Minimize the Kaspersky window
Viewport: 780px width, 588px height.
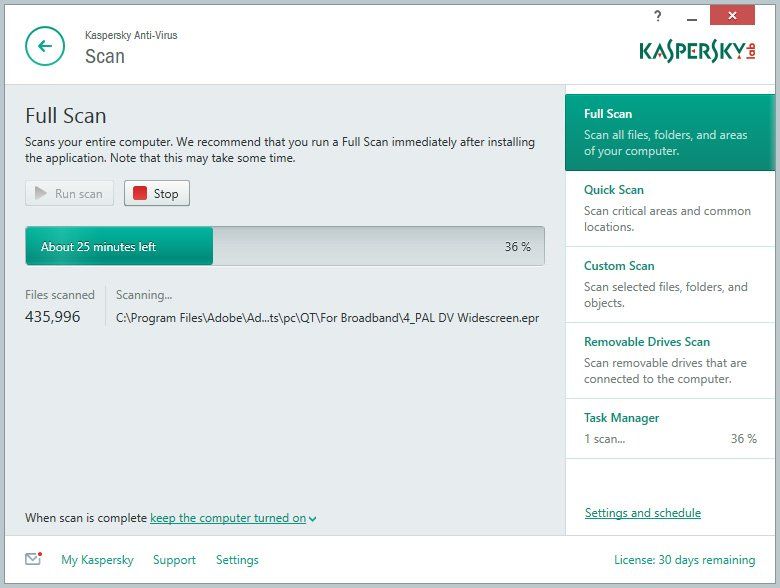[691, 18]
